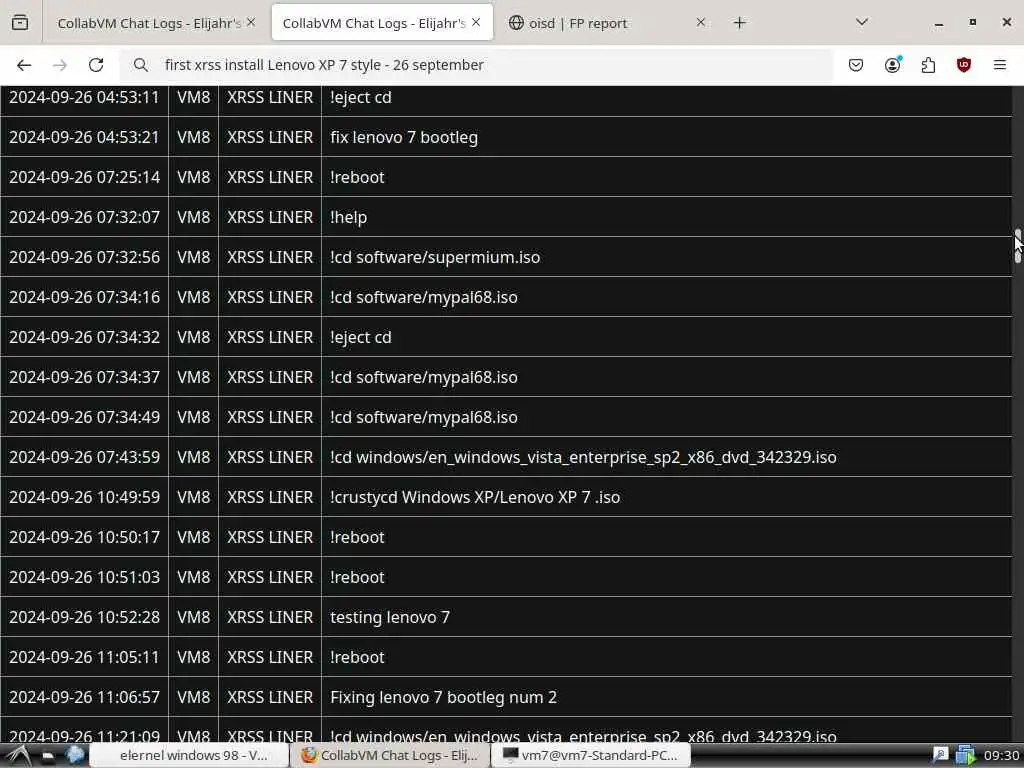
Task: Focus the address bar containing 'first xrss install'
Action: (477, 65)
